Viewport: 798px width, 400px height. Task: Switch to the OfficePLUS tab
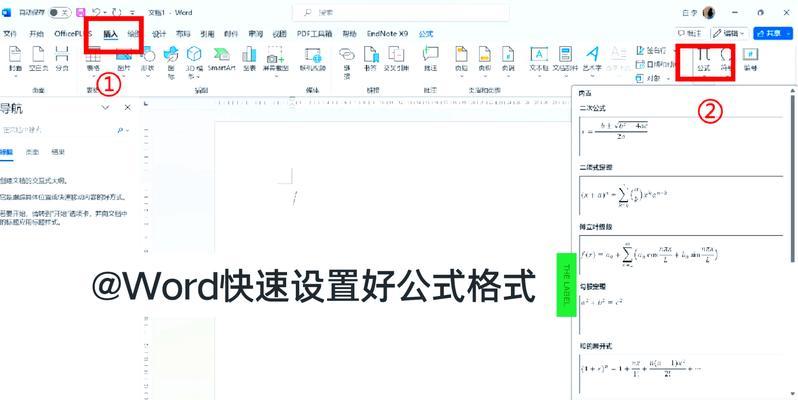(x=73, y=34)
